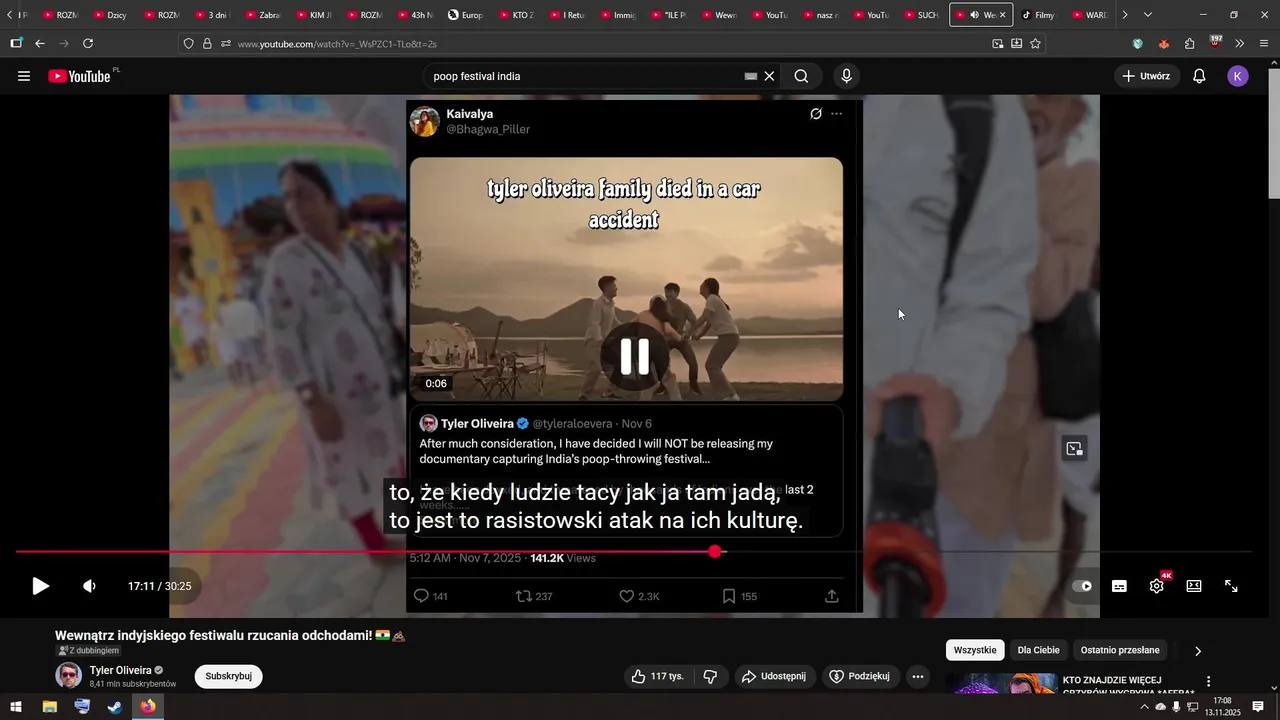Mute the video with the speaker icon
The width and height of the screenshot is (1280, 720).
89,586
